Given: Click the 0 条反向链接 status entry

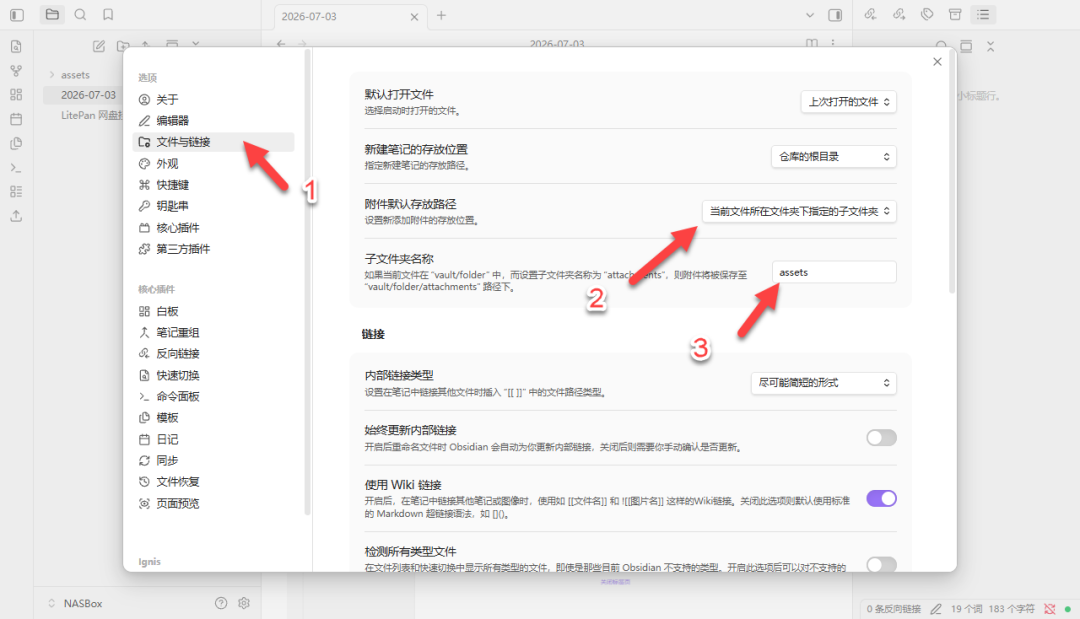Looking at the screenshot, I should pos(893,609).
